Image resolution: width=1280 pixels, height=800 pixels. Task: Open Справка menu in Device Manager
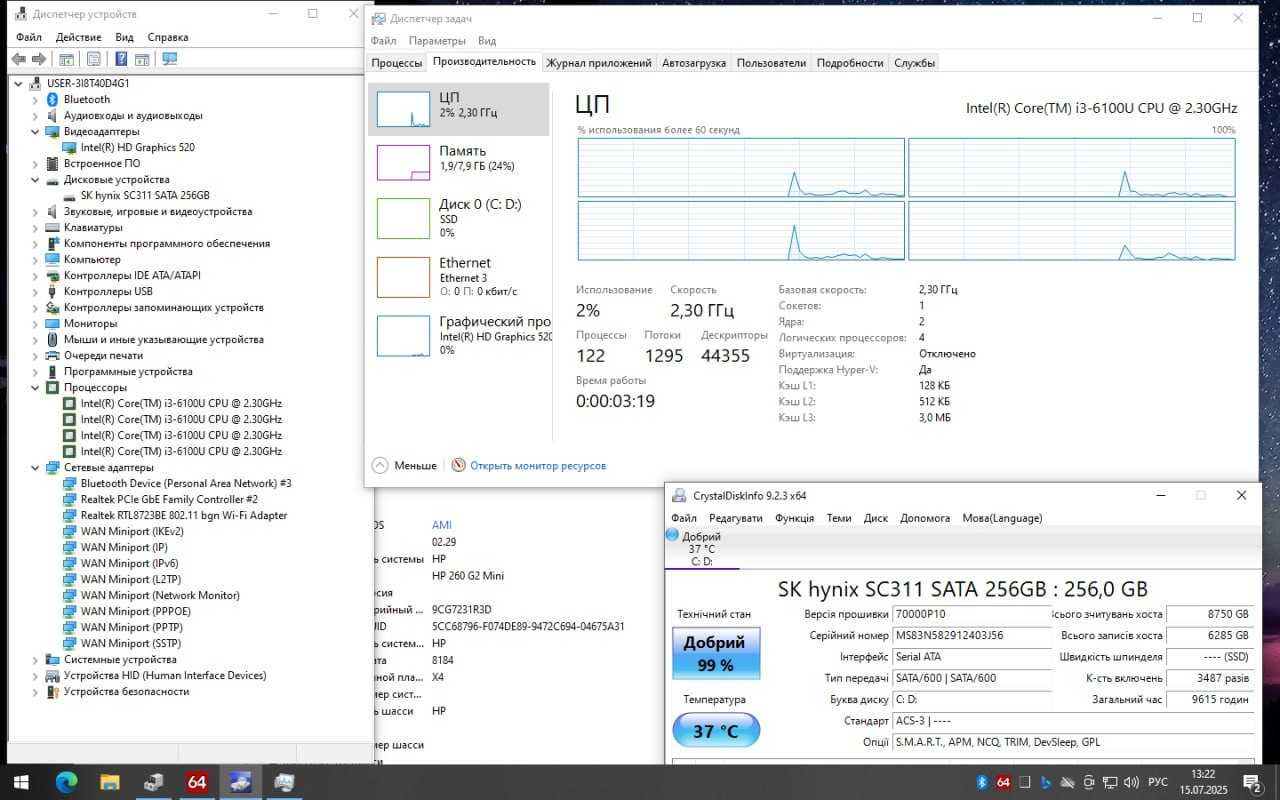tap(167, 37)
